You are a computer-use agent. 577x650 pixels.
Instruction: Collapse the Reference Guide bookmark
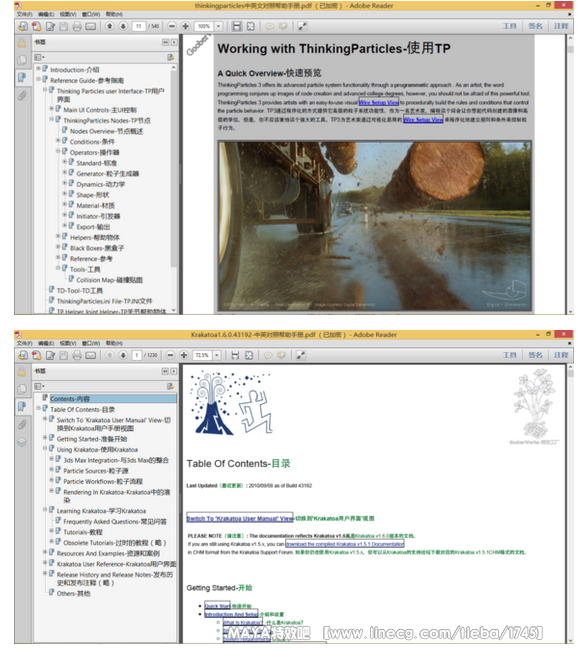(x=38, y=79)
